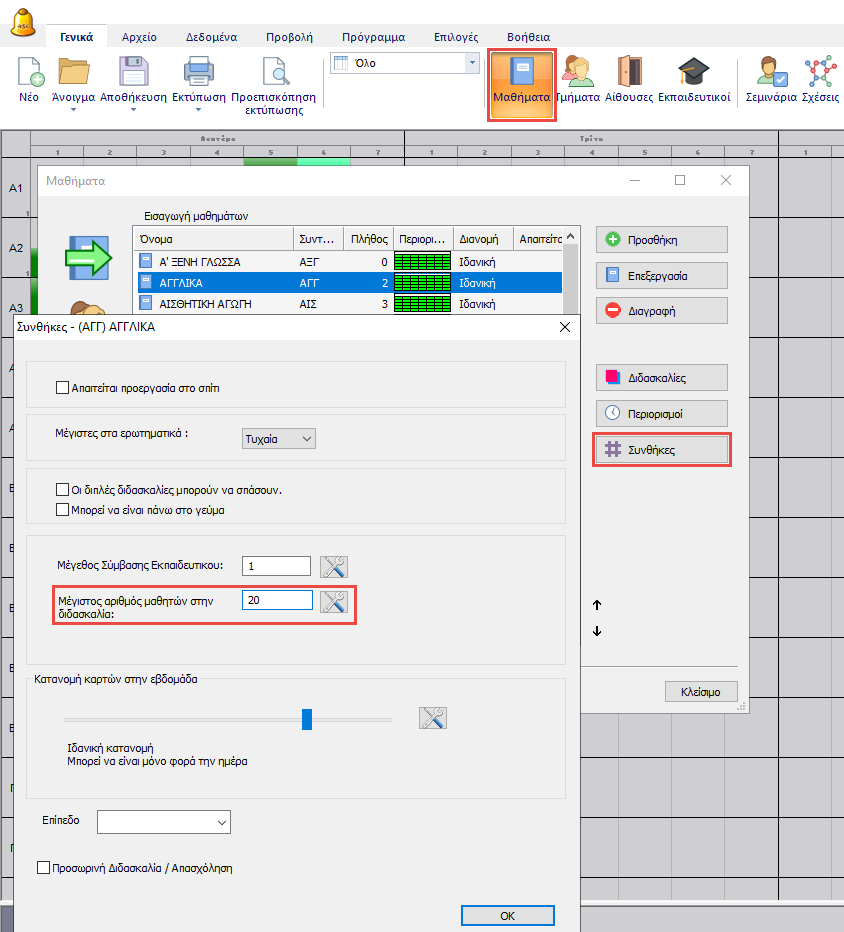Open Εκπαιδευτικοί graduation cap icon

(693, 76)
